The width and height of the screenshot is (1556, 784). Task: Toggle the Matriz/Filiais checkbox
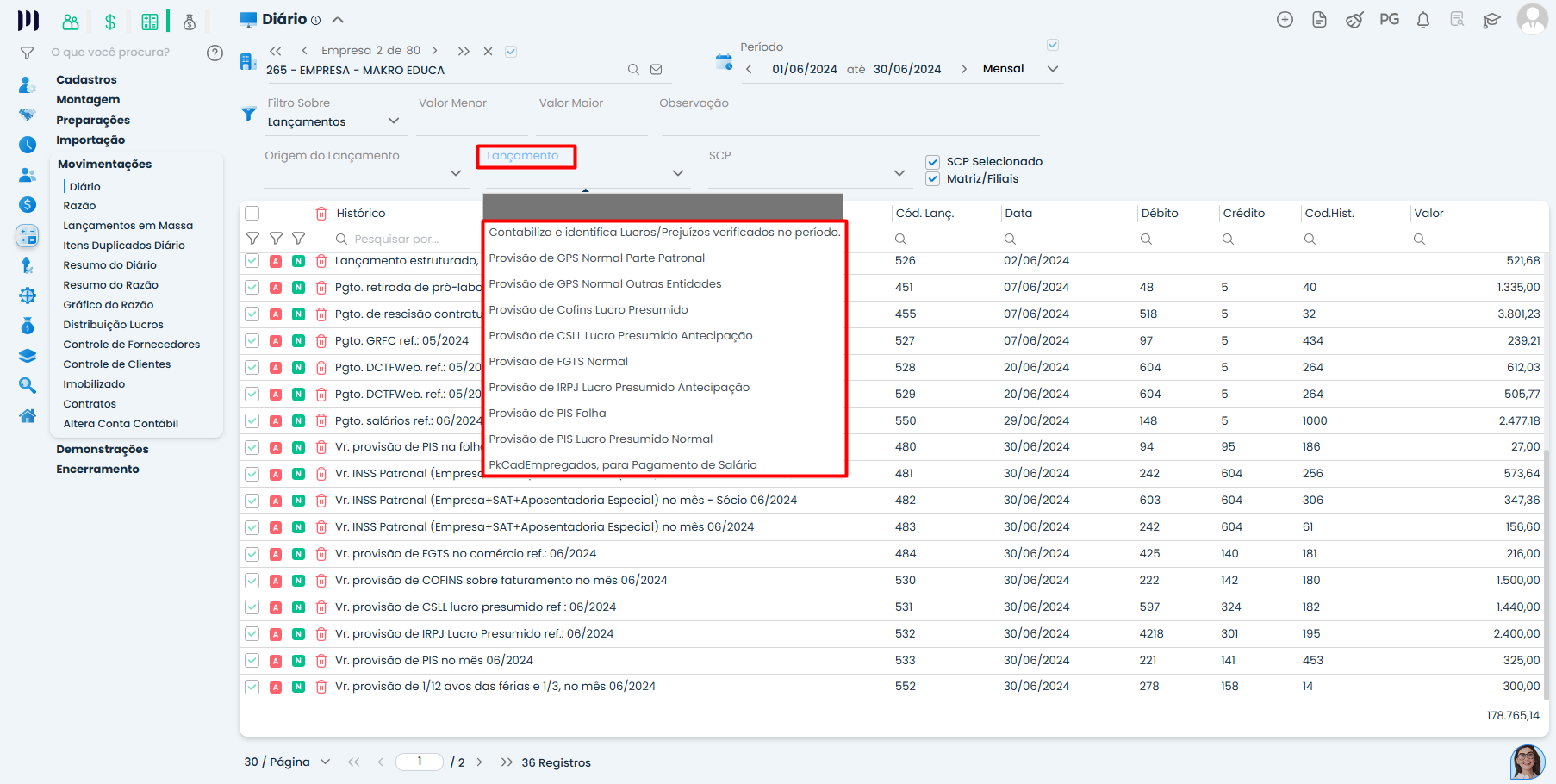pyautogui.click(x=932, y=179)
